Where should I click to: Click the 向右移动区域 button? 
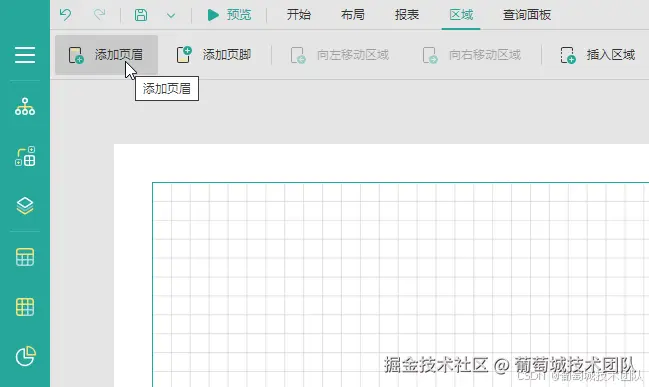pos(471,55)
